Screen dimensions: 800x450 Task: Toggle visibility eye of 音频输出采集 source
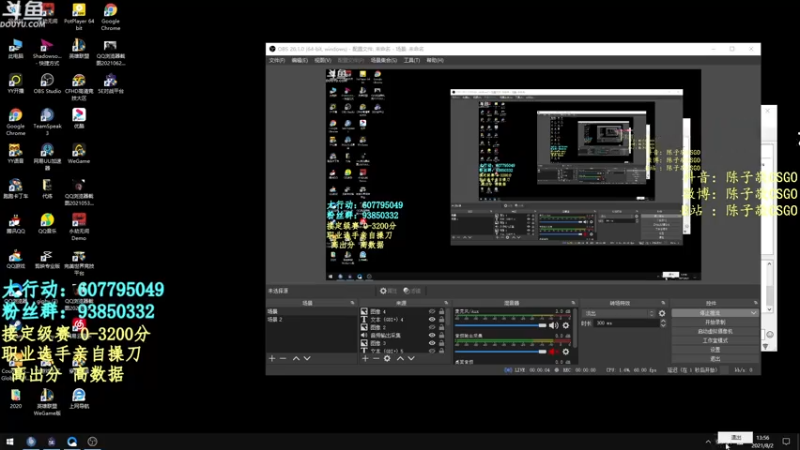pos(432,335)
